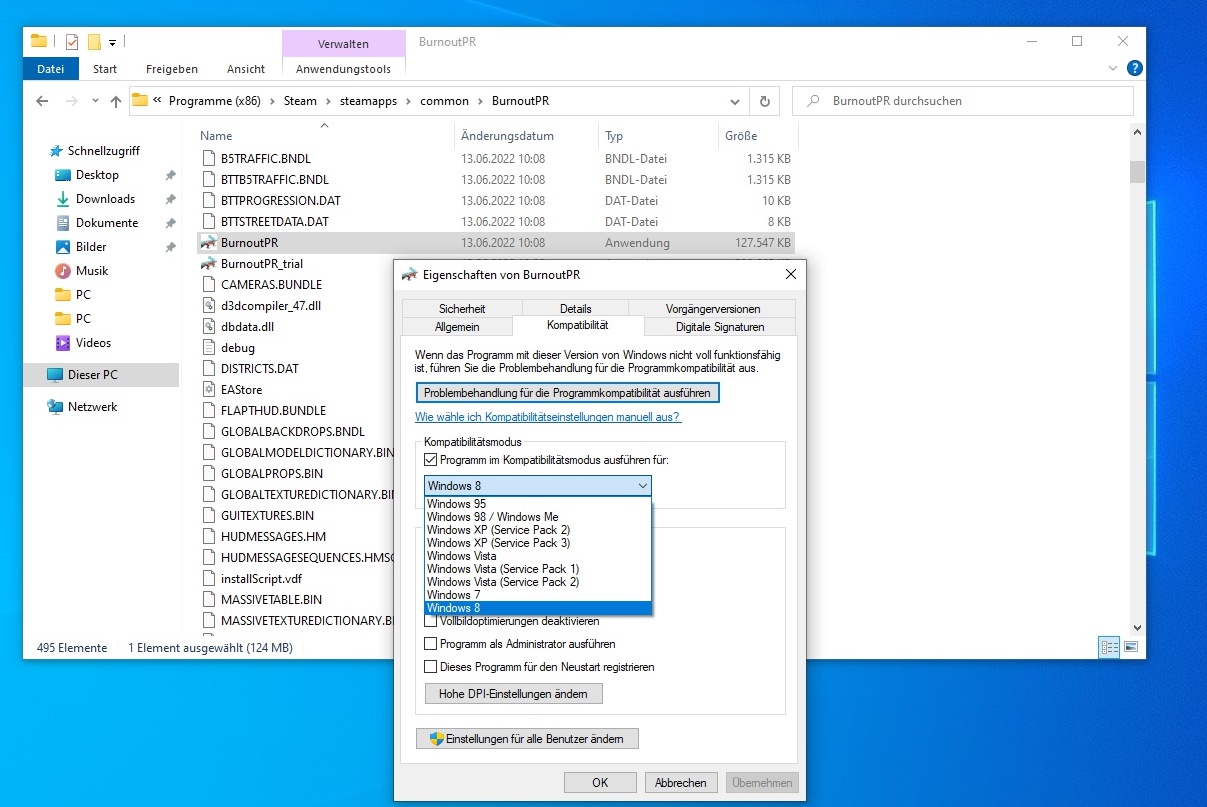Switch to details view icon in status bar
The width and height of the screenshot is (1207, 807).
pyautogui.click(x=1109, y=647)
